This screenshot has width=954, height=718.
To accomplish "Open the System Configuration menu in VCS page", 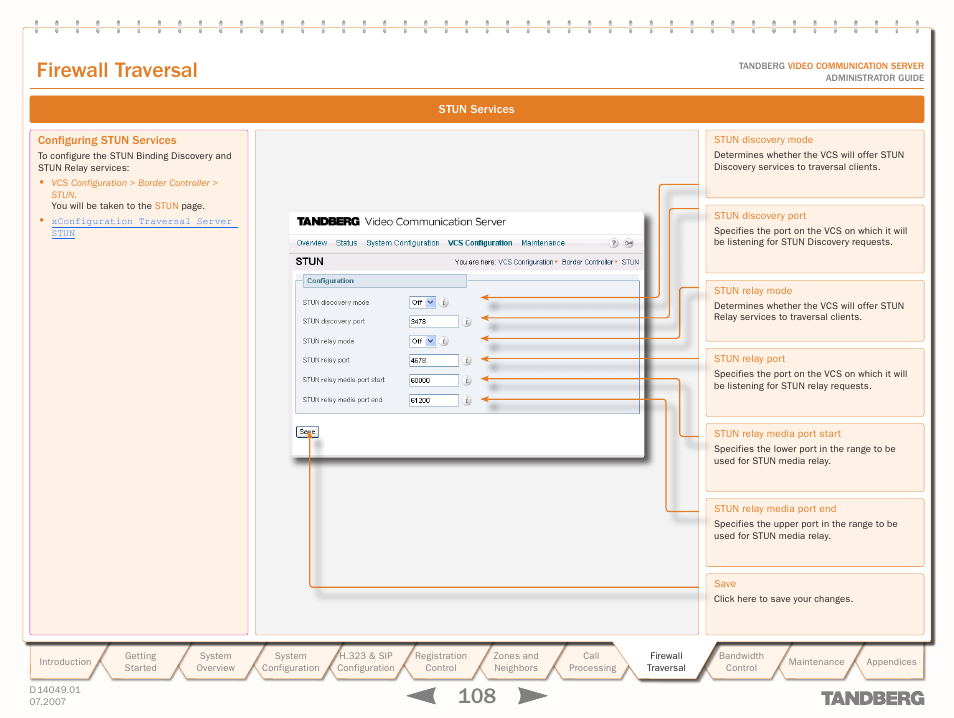I will tap(402, 243).
